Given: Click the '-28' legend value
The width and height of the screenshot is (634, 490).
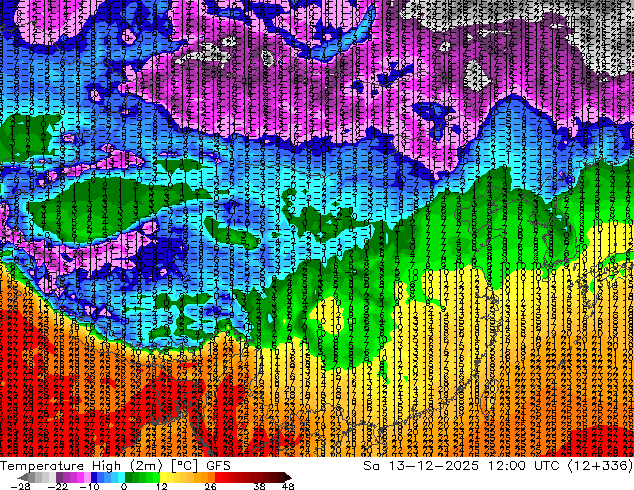Looking at the screenshot, I should point(20,486).
